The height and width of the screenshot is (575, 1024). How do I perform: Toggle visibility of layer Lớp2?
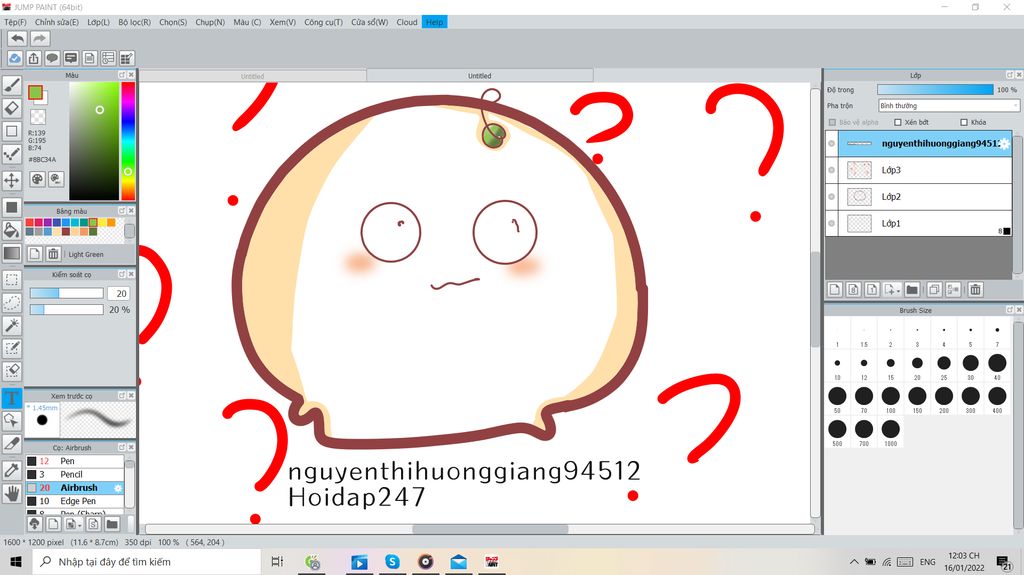[x=831, y=197]
